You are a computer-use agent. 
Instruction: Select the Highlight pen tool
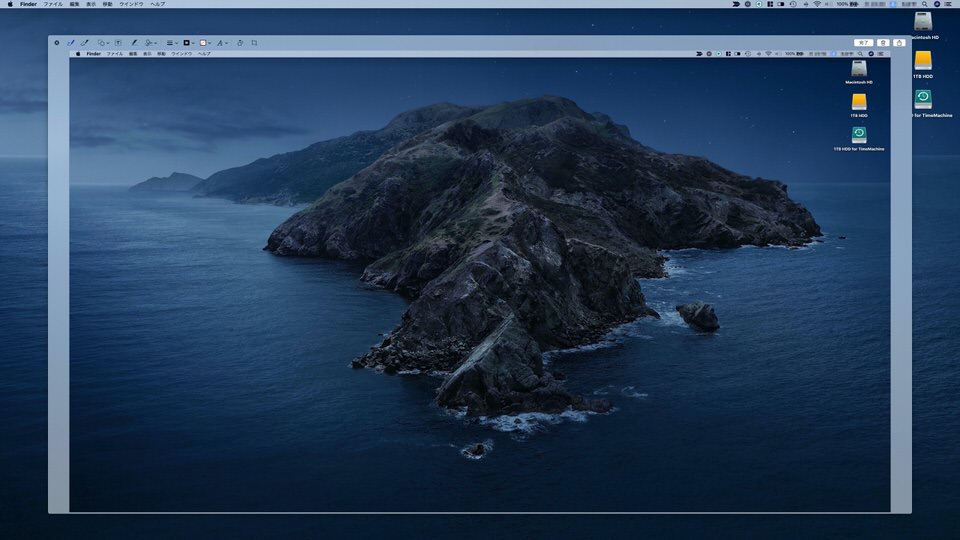click(x=134, y=43)
